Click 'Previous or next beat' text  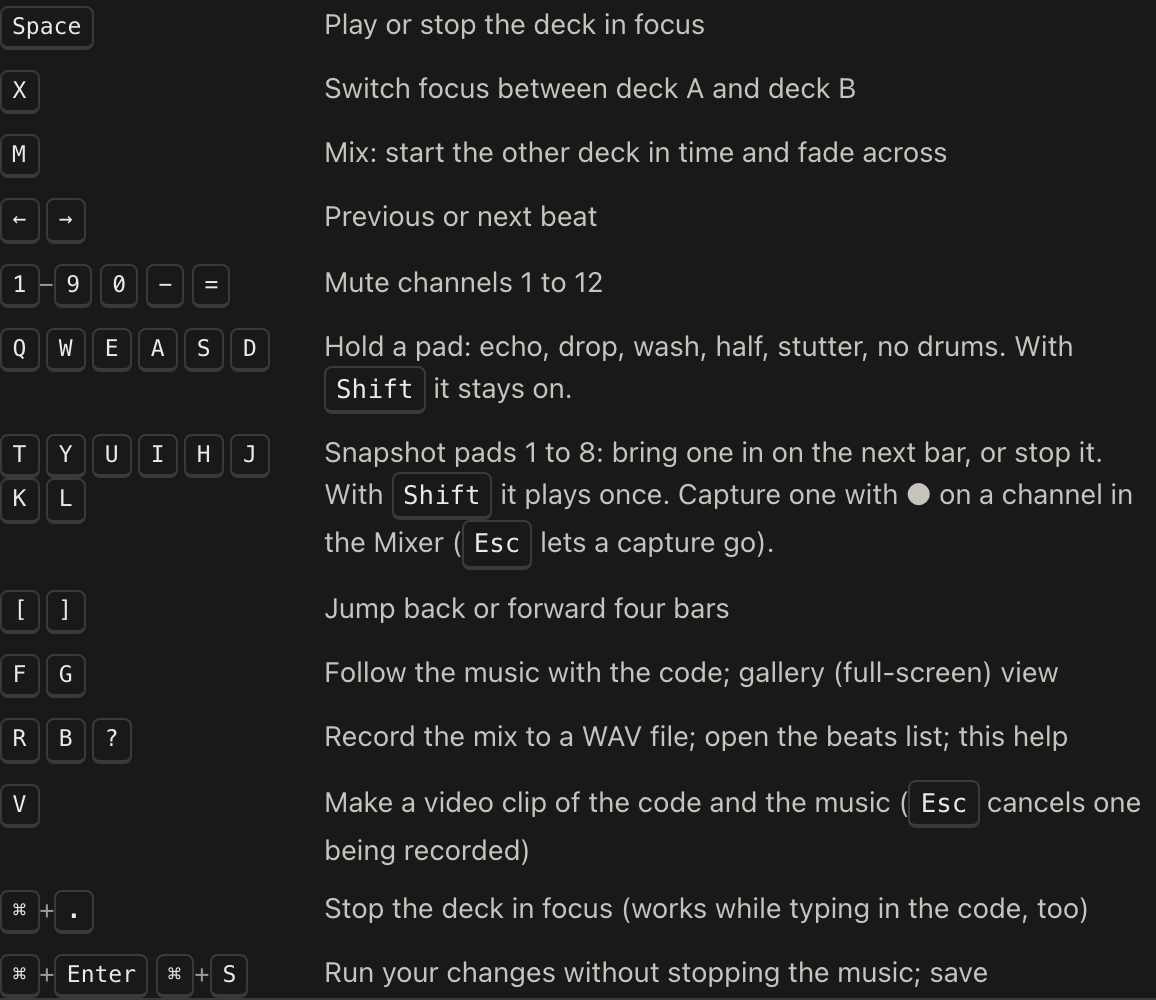point(461,218)
